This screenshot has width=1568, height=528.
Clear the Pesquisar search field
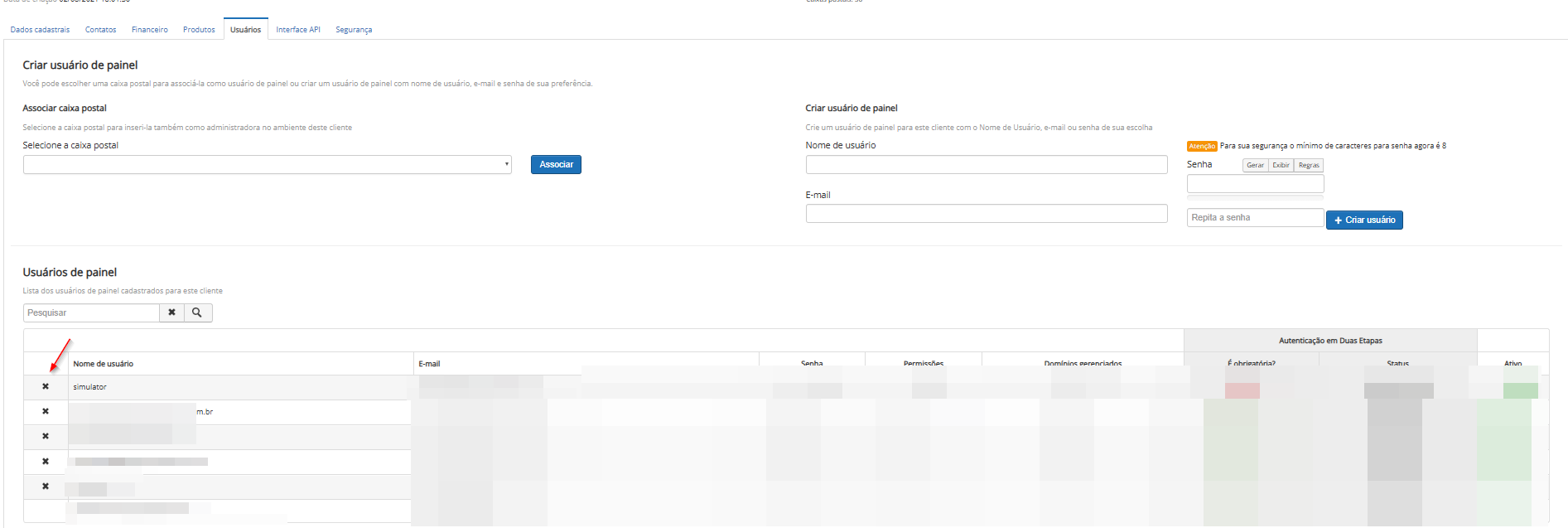171,312
